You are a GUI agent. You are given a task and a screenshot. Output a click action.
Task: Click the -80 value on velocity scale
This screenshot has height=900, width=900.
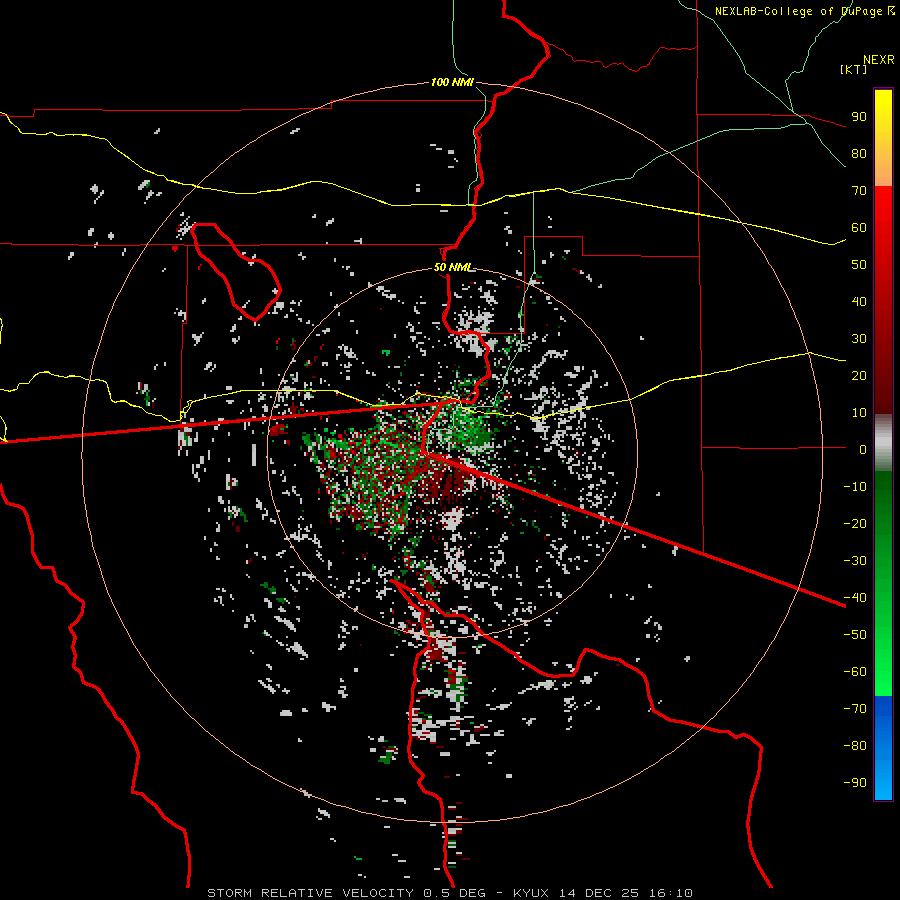point(855,746)
